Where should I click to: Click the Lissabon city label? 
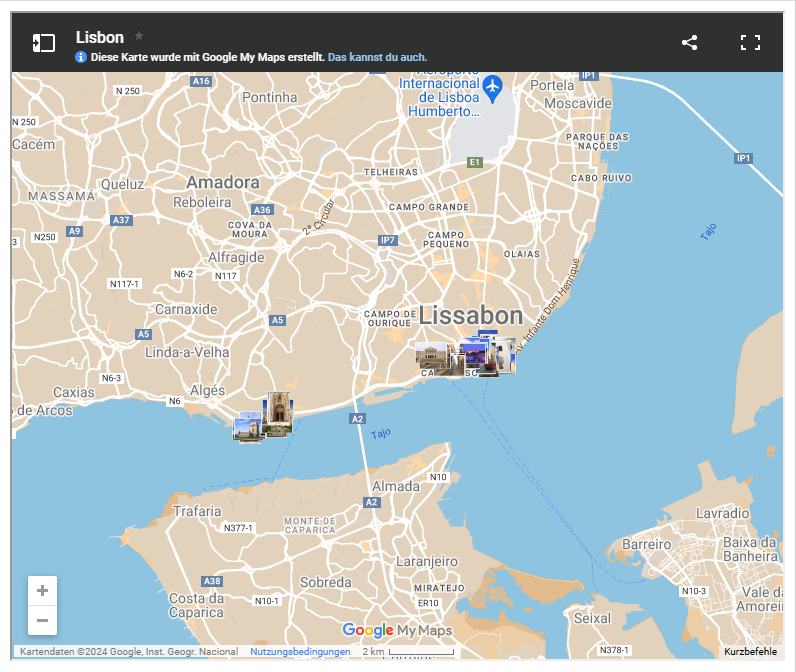point(470,316)
